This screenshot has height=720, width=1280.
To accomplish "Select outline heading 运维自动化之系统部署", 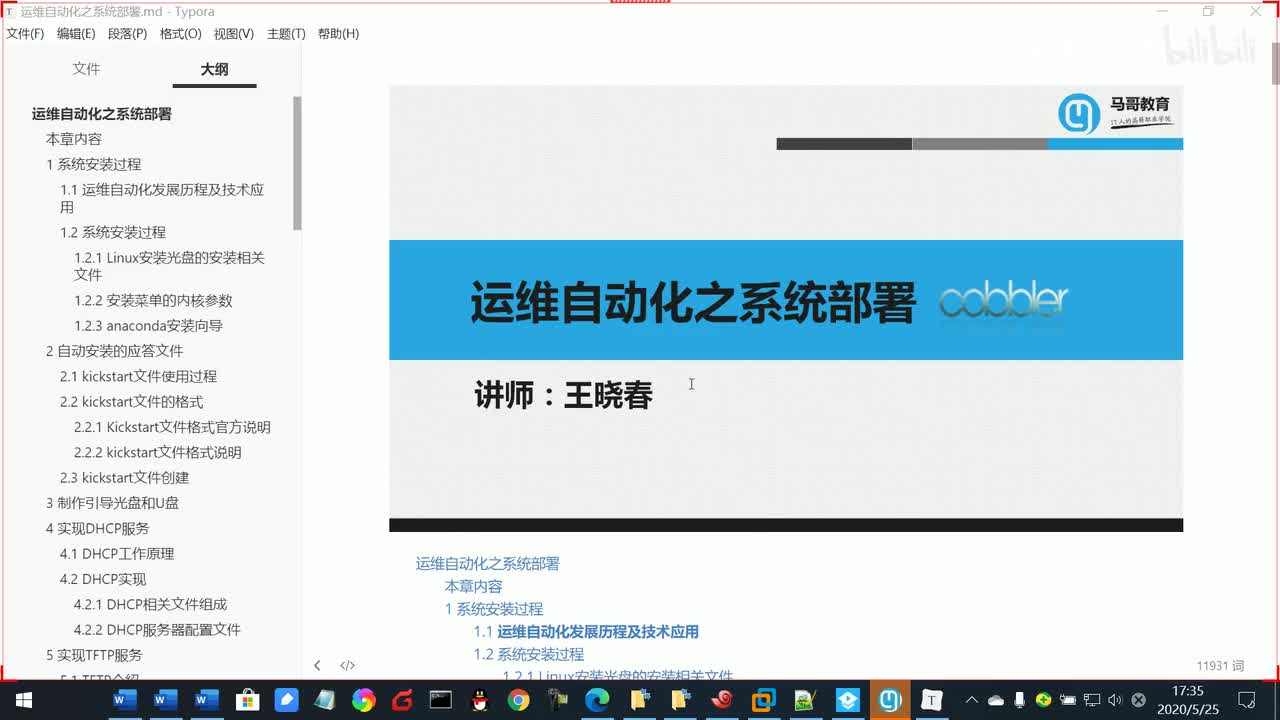I will (x=102, y=114).
